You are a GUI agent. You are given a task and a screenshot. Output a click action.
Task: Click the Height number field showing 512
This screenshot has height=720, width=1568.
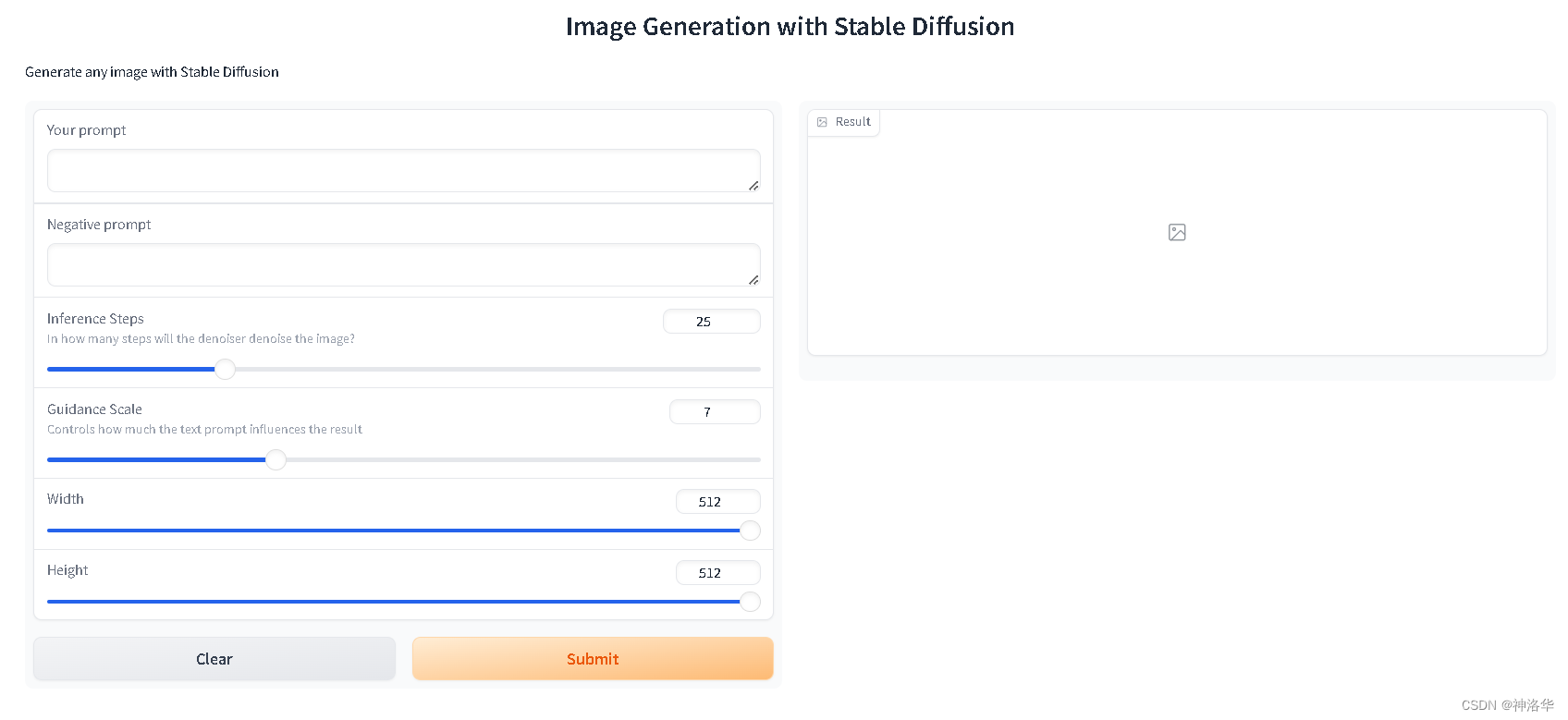(x=717, y=573)
